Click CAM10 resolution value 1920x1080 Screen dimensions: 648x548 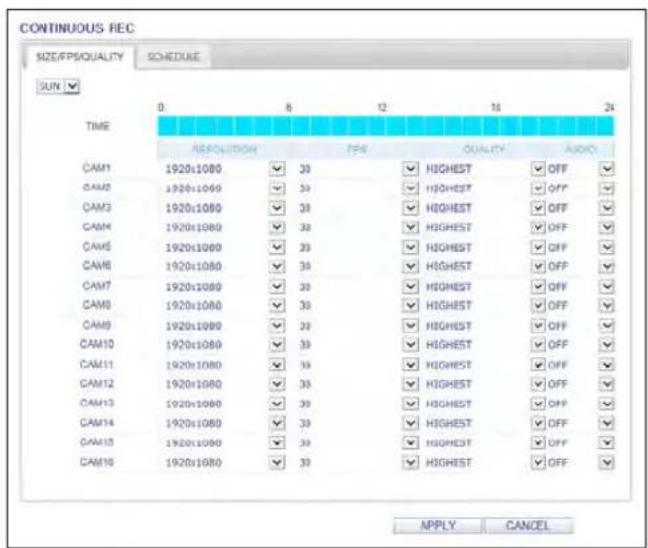pyautogui.click(x=193, y=345)
